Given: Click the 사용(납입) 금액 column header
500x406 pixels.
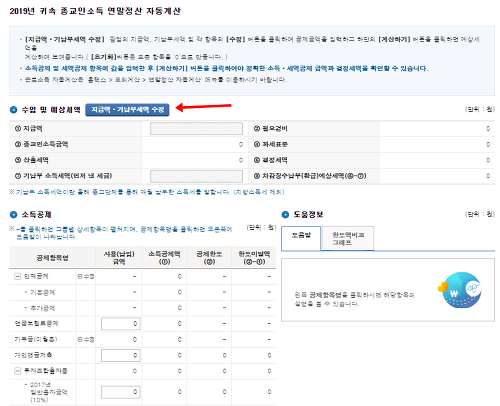Looking at the screenshot, I should (x=119, y=258).
